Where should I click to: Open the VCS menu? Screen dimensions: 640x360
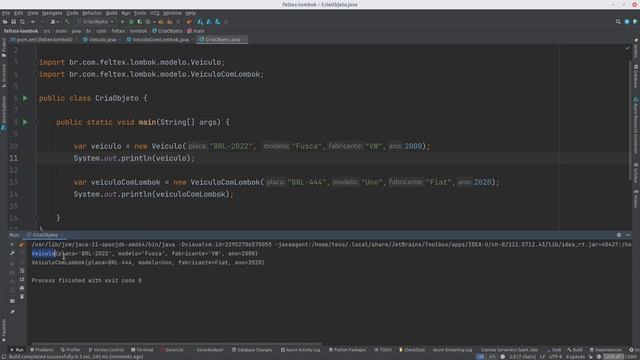point(155,13)
